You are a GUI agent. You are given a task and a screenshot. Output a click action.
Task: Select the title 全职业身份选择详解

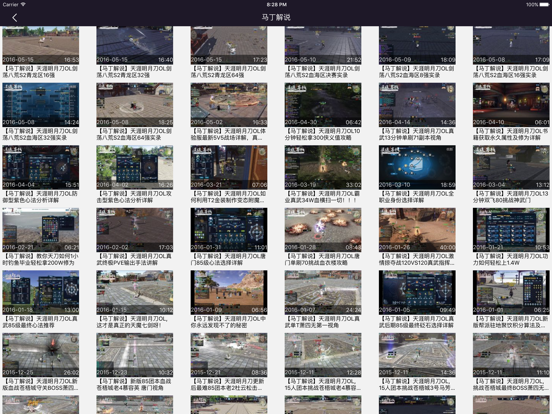[x=417, y=197]
